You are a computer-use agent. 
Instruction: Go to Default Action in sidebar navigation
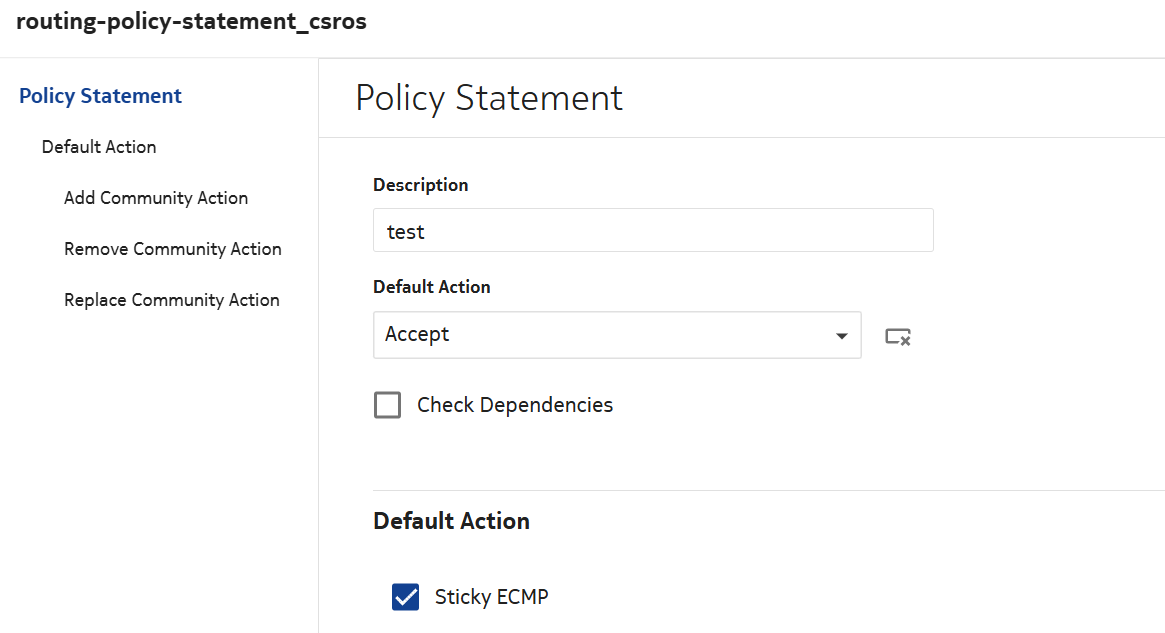[x=99, y=147]
